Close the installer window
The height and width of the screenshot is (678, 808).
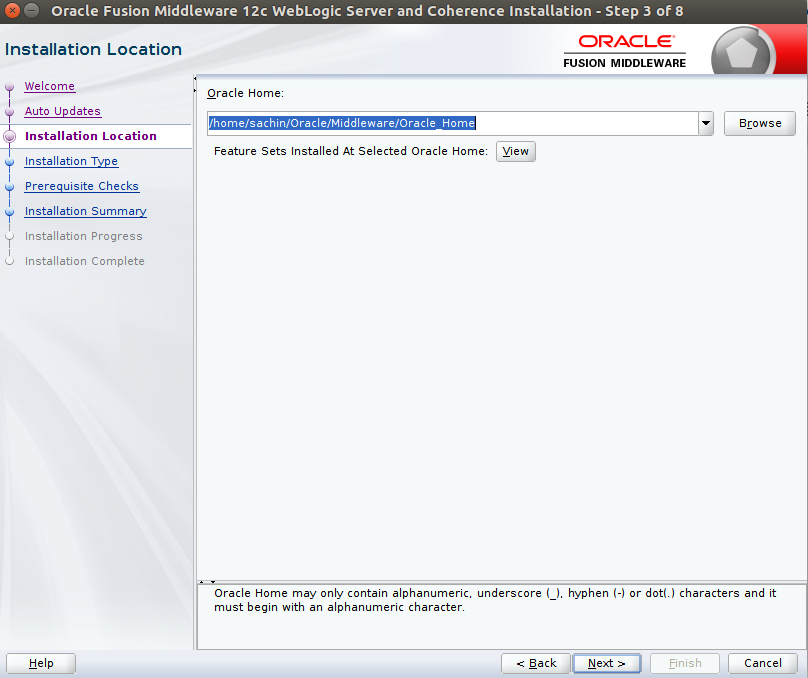click(x=12, y=10)
